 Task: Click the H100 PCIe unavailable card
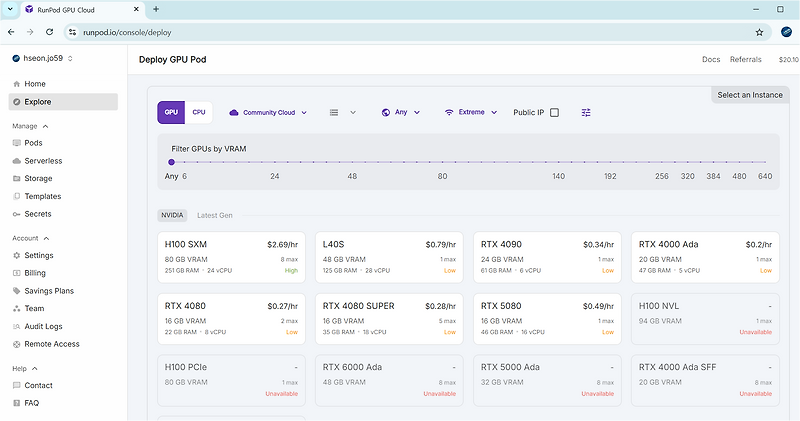coord(231,380)
